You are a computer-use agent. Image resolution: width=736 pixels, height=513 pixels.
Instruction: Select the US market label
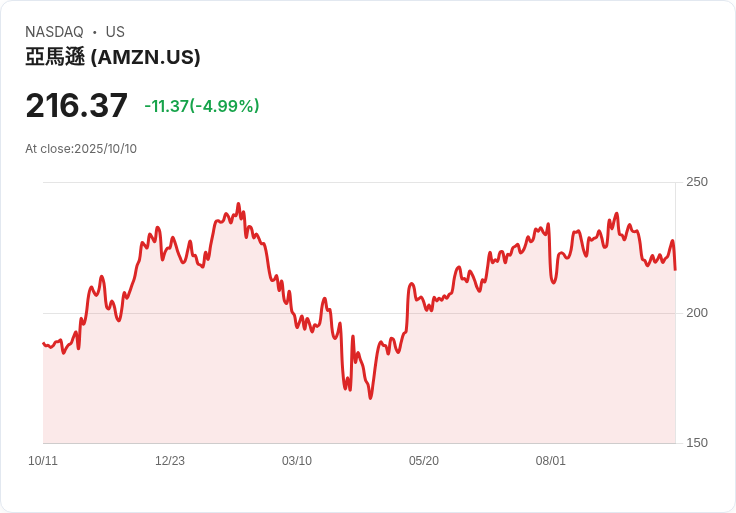click(x=115, y=32)
